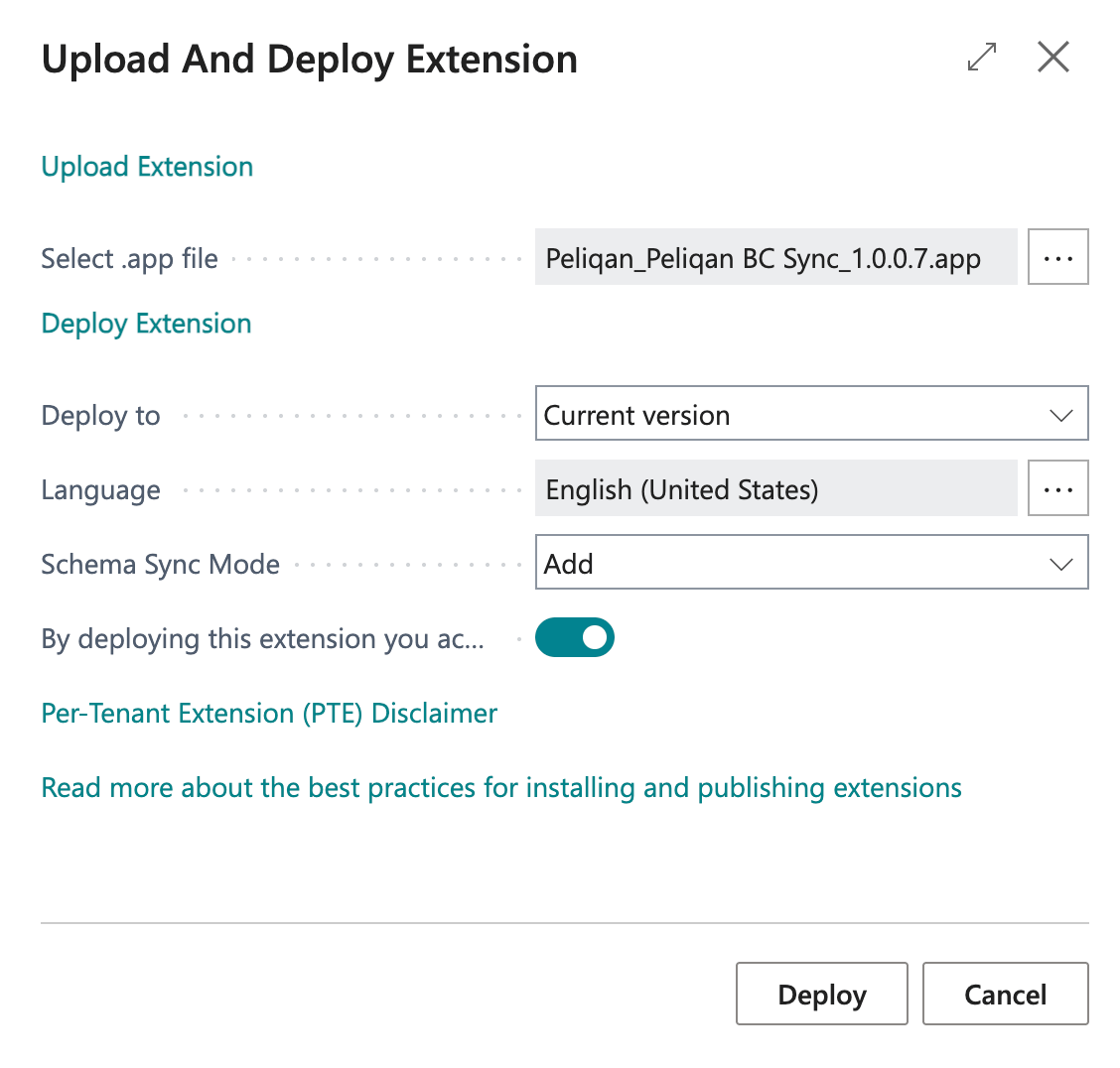
Task: Collapse the Deploy Extension section header
Action: tap(146, 324)
